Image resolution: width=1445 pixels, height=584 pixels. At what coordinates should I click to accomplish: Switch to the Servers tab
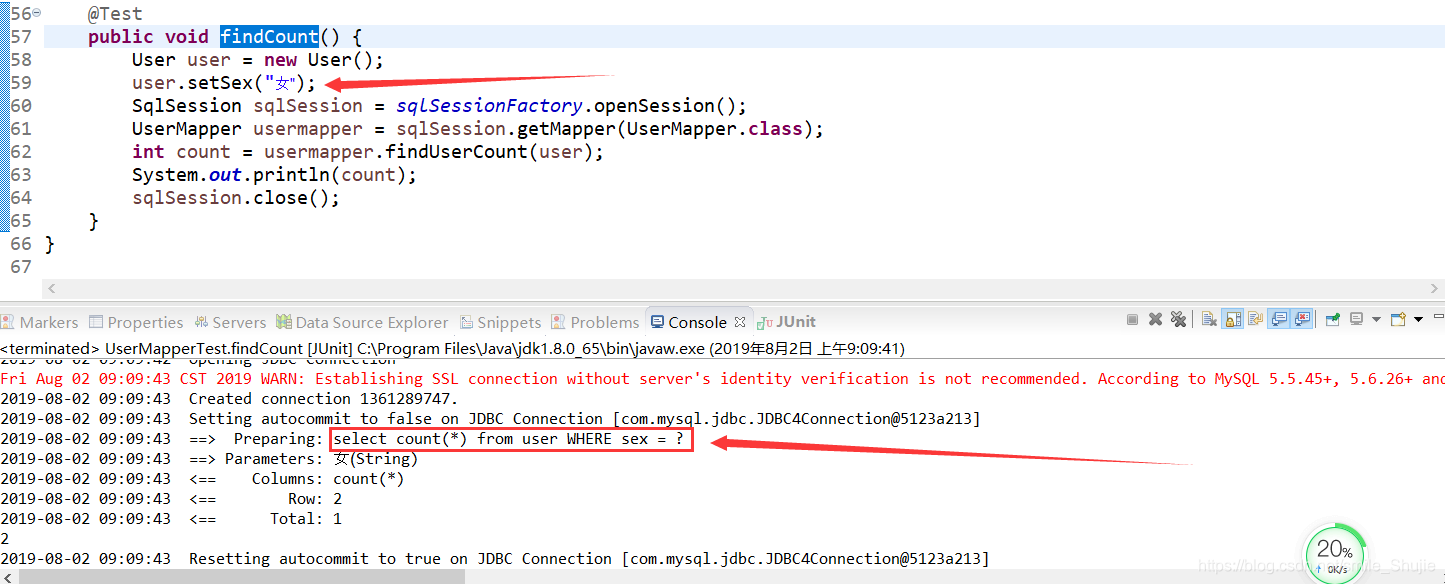(x=230, y=322)
